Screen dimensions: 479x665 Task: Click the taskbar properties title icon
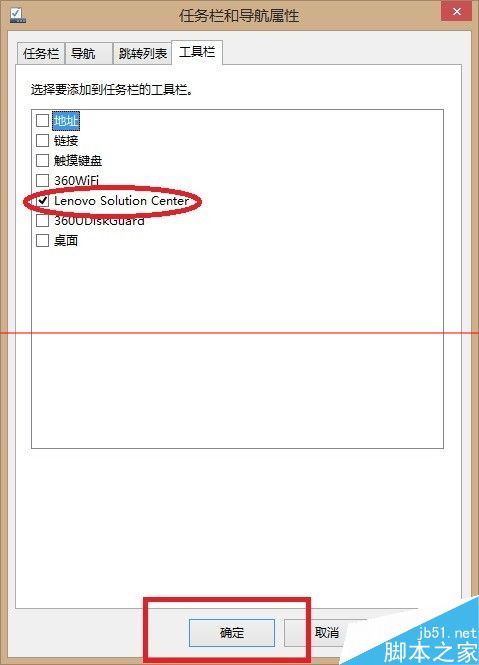click(17, 15)
